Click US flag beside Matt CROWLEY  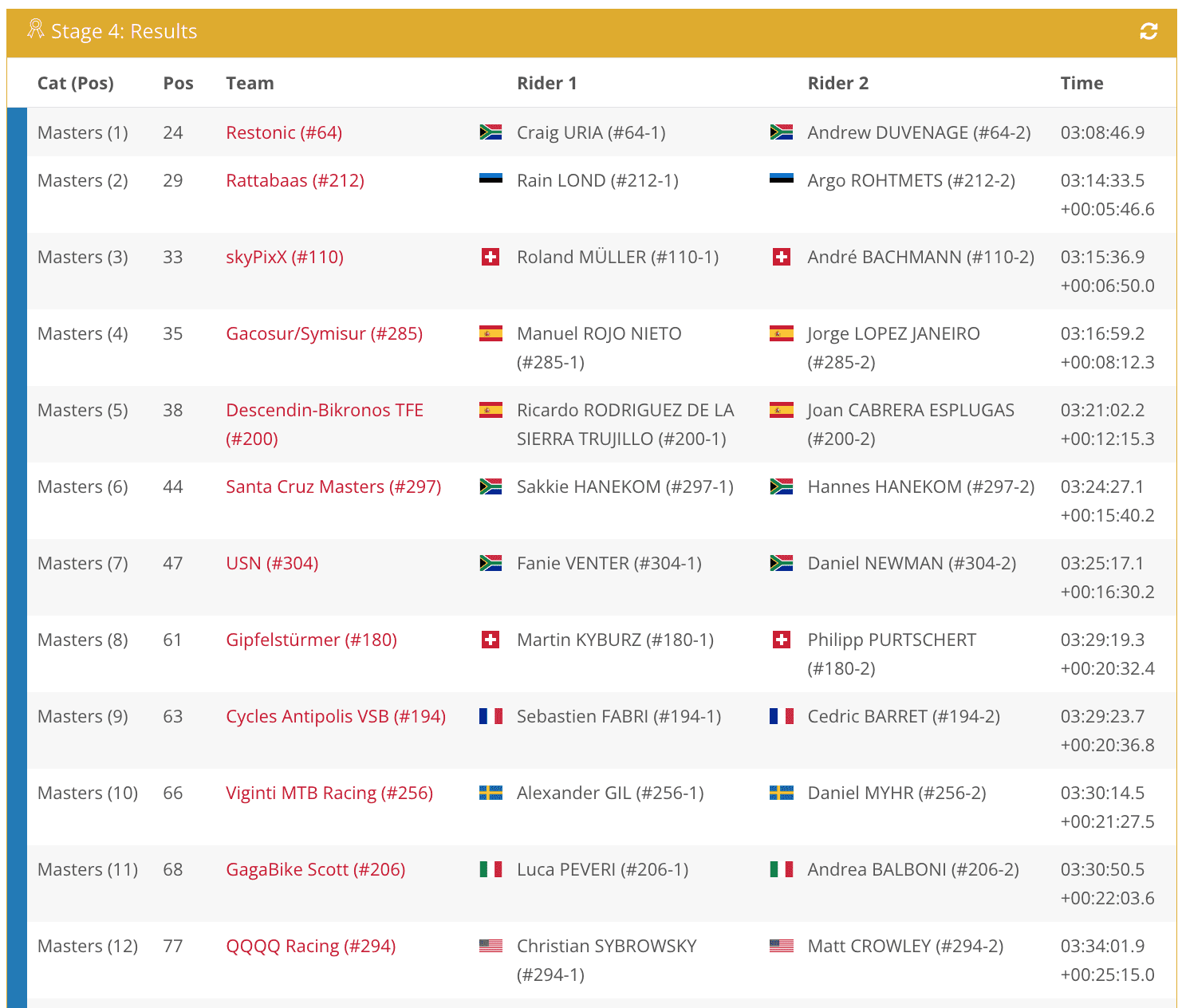[x=781, y=946]
